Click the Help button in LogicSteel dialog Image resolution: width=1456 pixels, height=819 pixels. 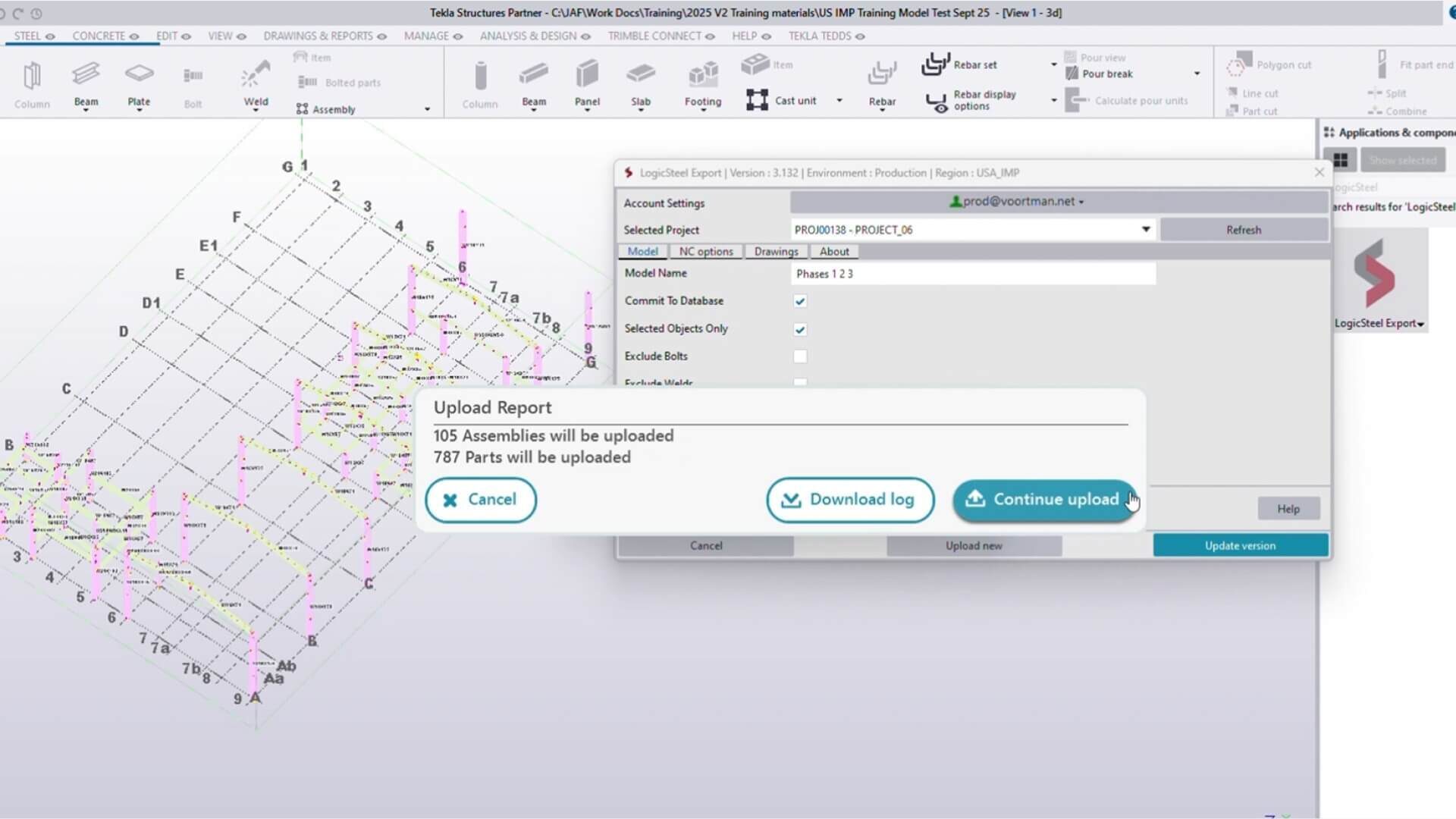1288,509
